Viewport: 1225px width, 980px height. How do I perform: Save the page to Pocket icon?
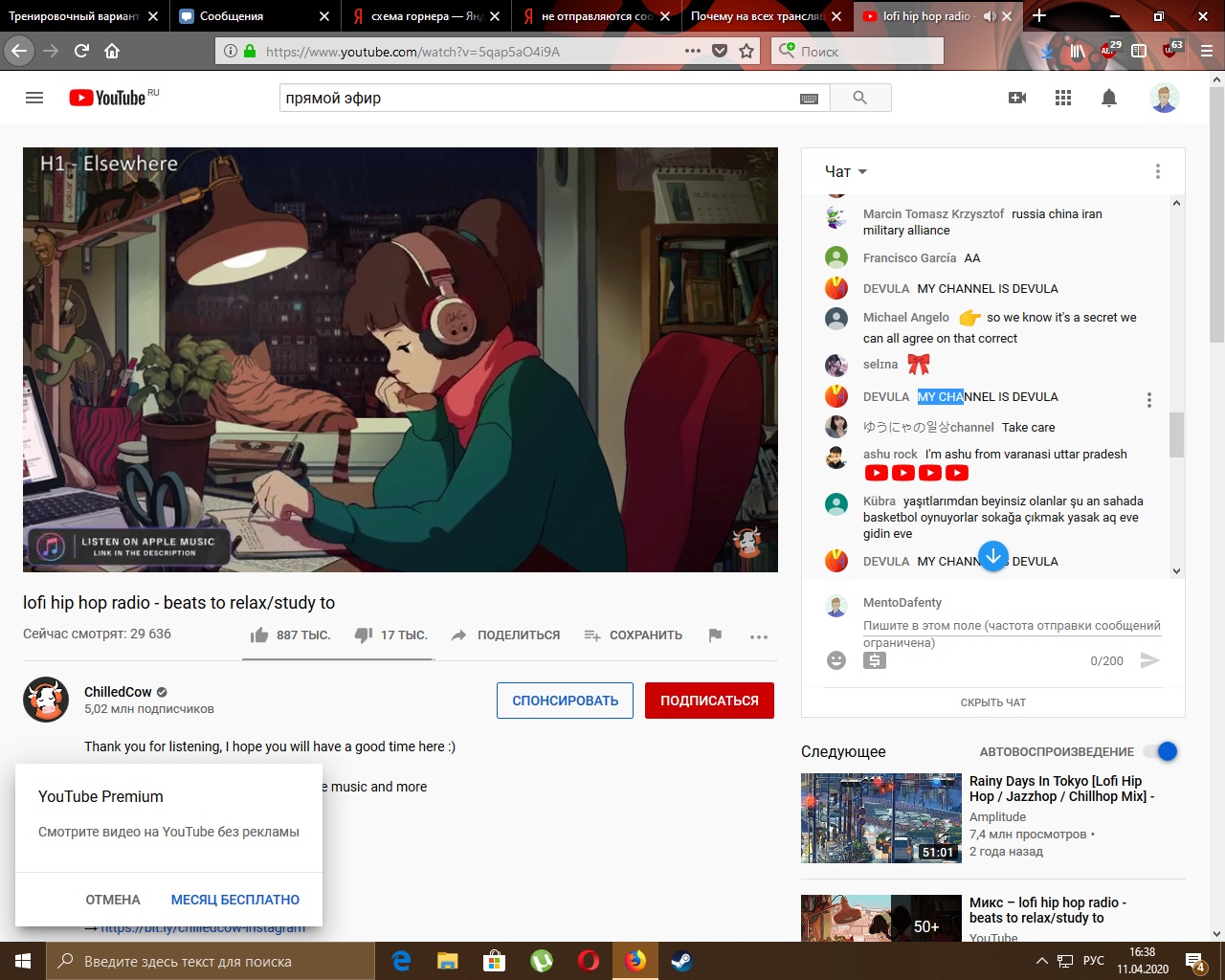(720, 51)
